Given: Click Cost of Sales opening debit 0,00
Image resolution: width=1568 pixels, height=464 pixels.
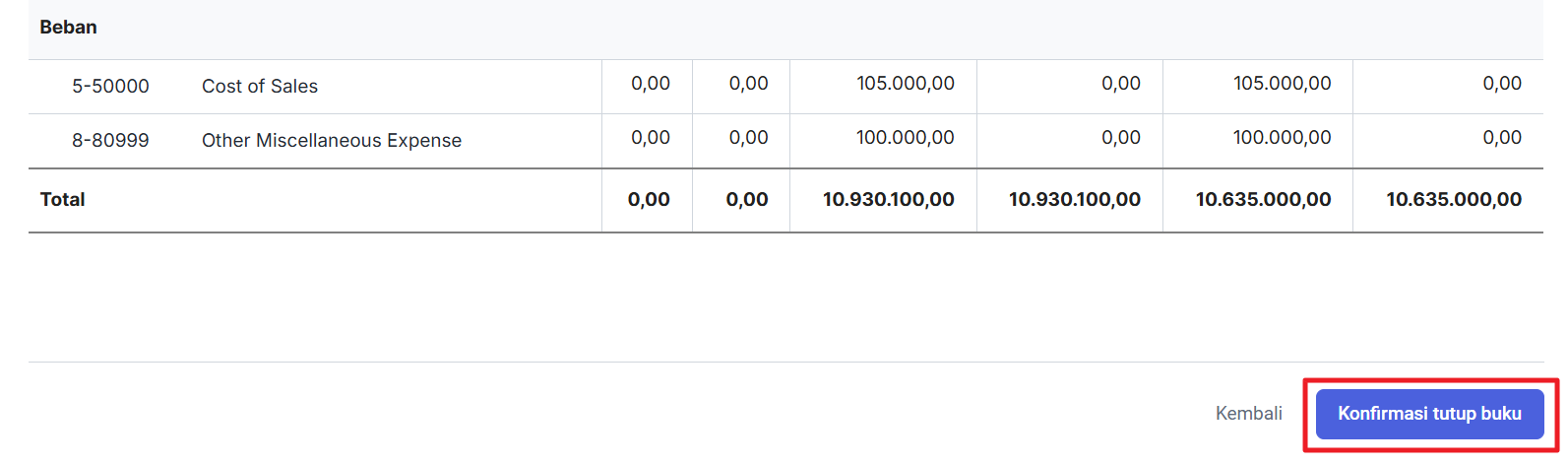Looking at the screenshot, I should point(651,84).
